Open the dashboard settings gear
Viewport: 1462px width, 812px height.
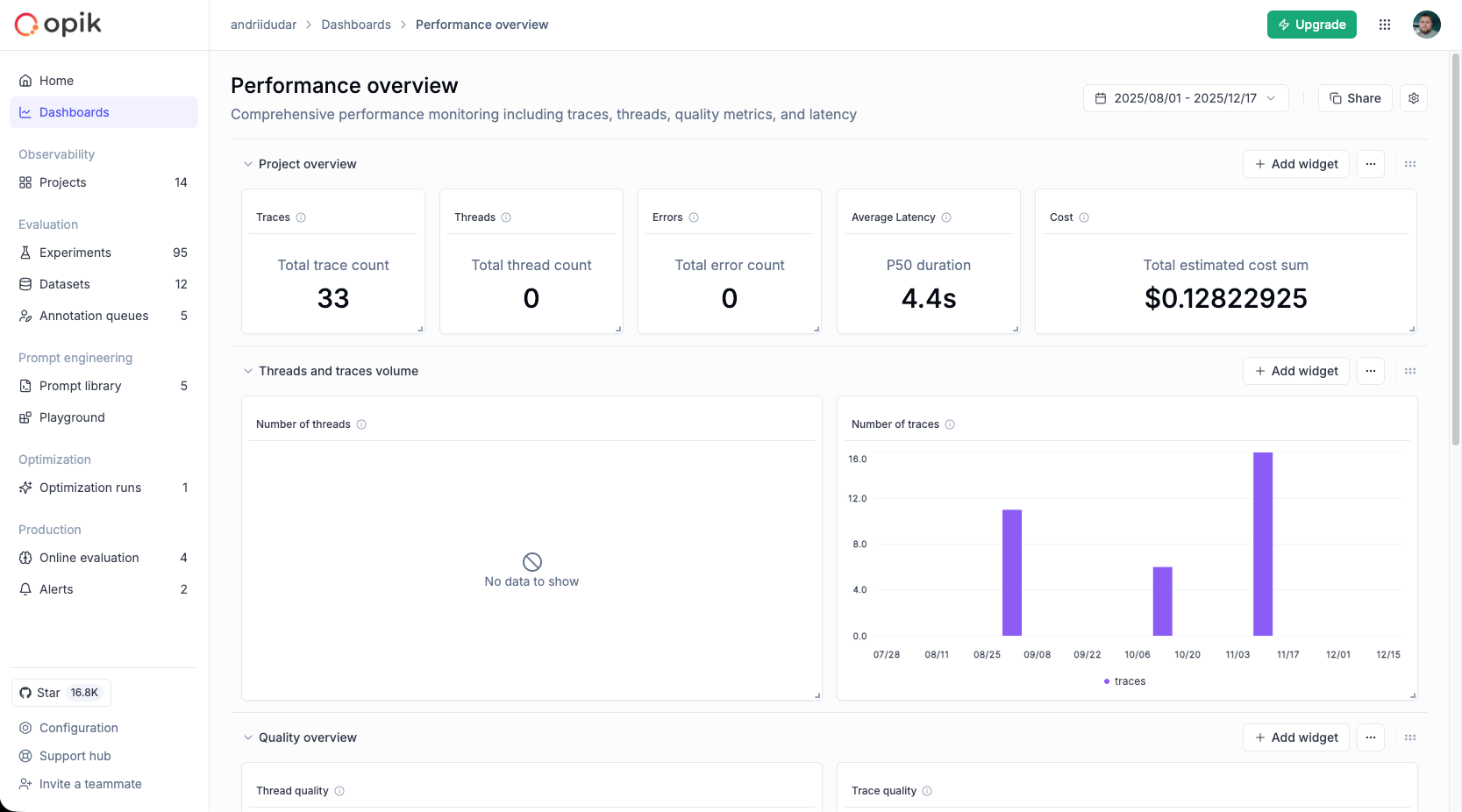point(1413,98)
